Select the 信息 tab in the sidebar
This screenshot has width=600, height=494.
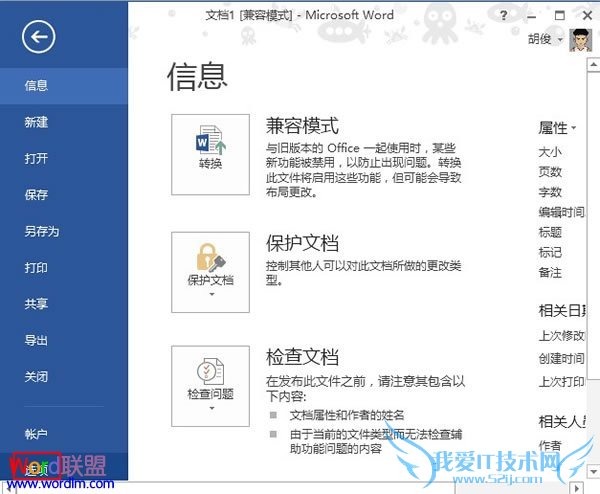(x=64, y=86)
